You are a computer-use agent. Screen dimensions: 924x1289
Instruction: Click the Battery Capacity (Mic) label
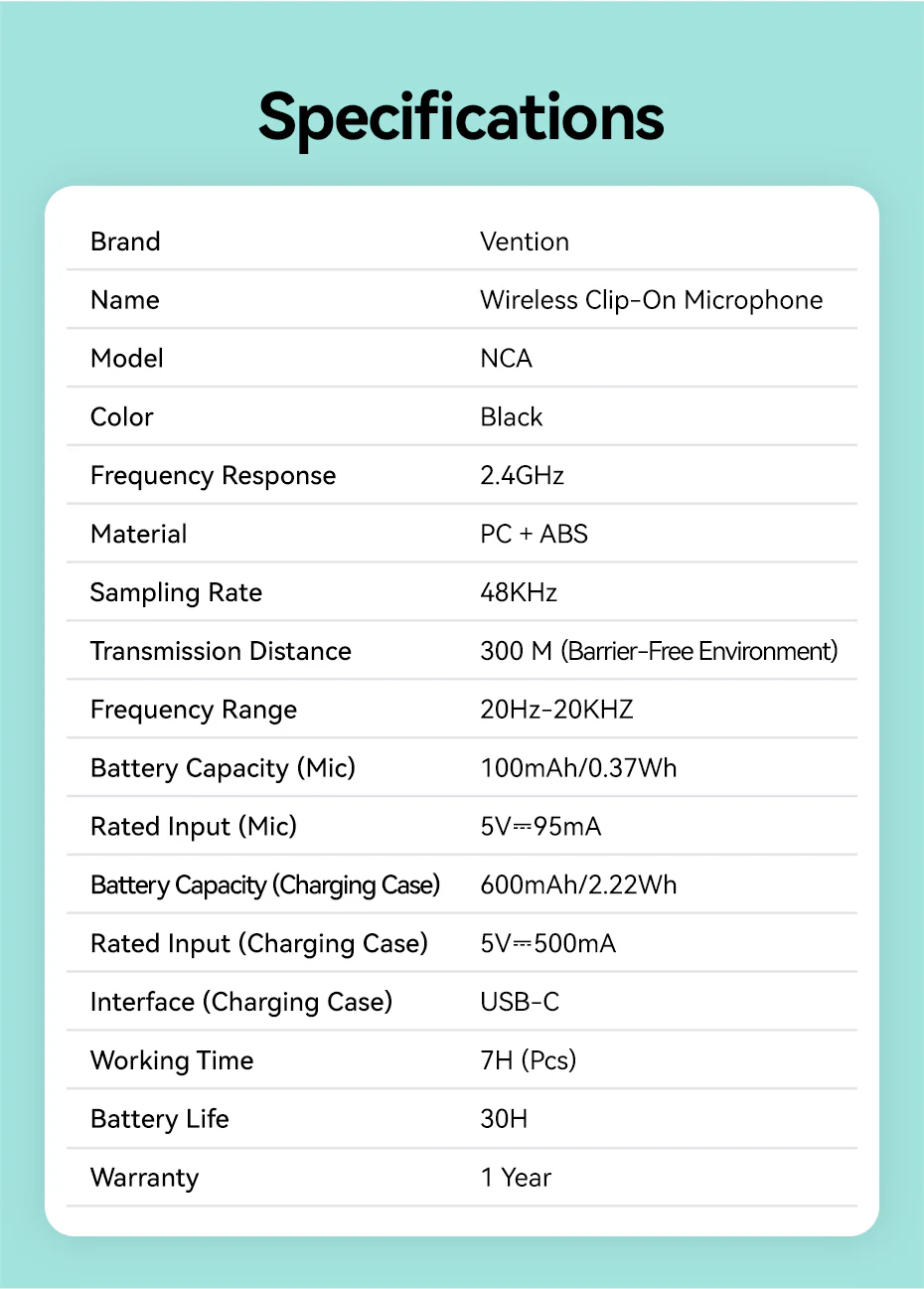coord(223,768)
